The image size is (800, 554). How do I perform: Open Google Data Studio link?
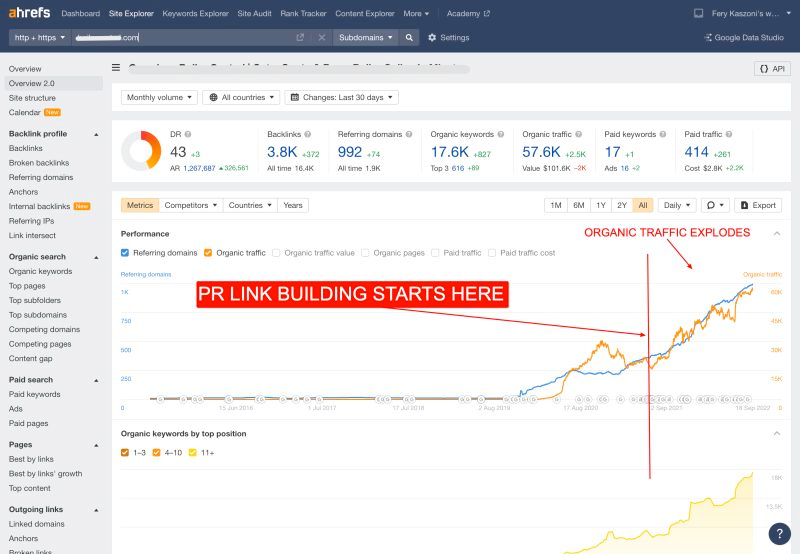pyautogui.click(x=744, y=37)
